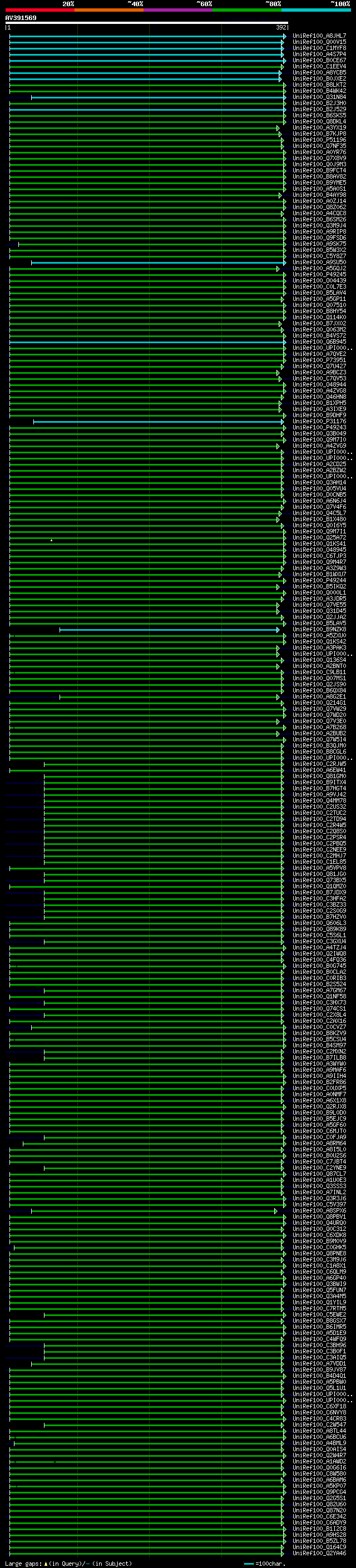Screen dimensions: 356x1568
Task: Select label UniRef100_C1EL85
Action: 319,862
